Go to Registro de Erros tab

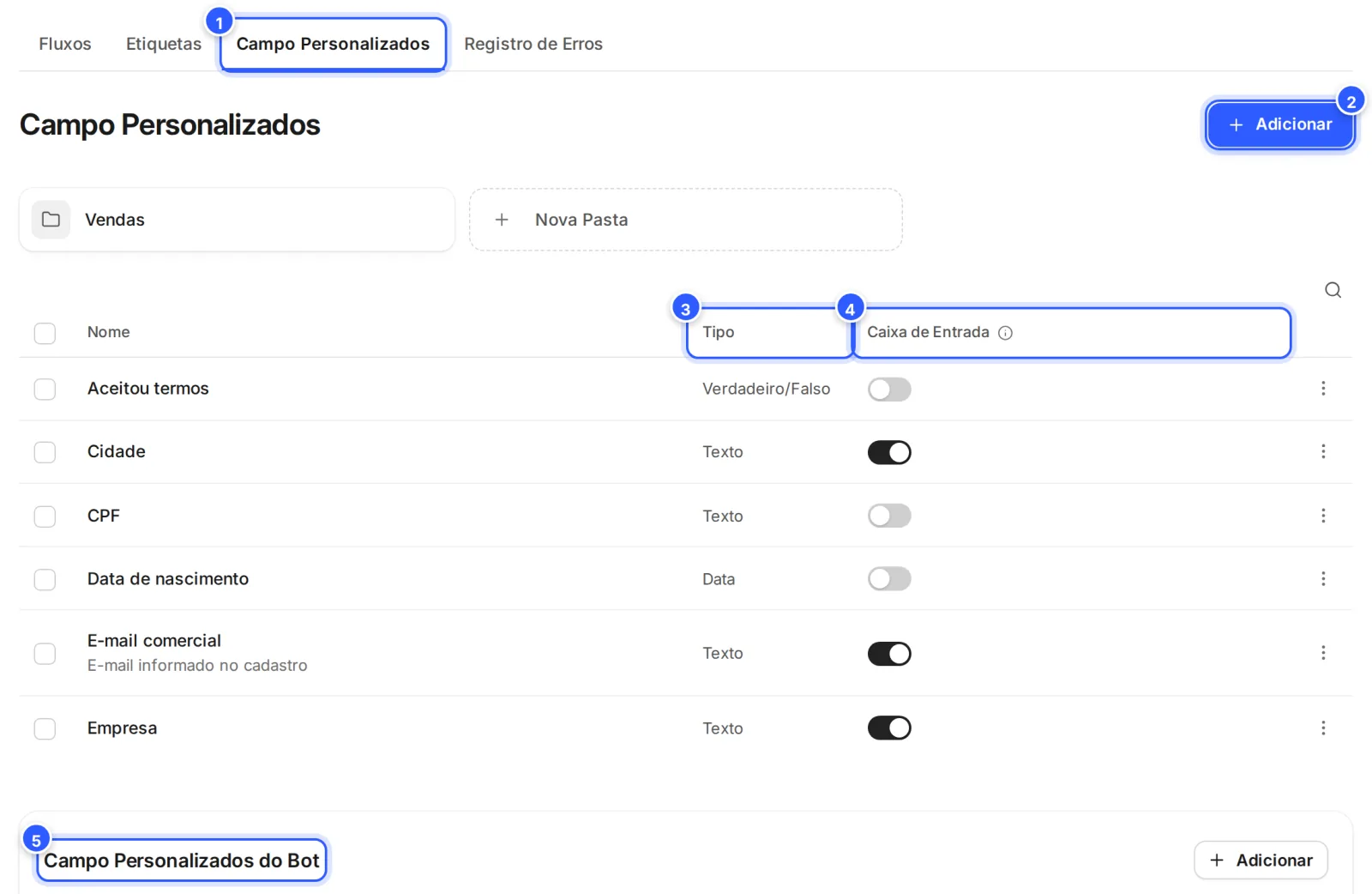[x=533, y=44]
